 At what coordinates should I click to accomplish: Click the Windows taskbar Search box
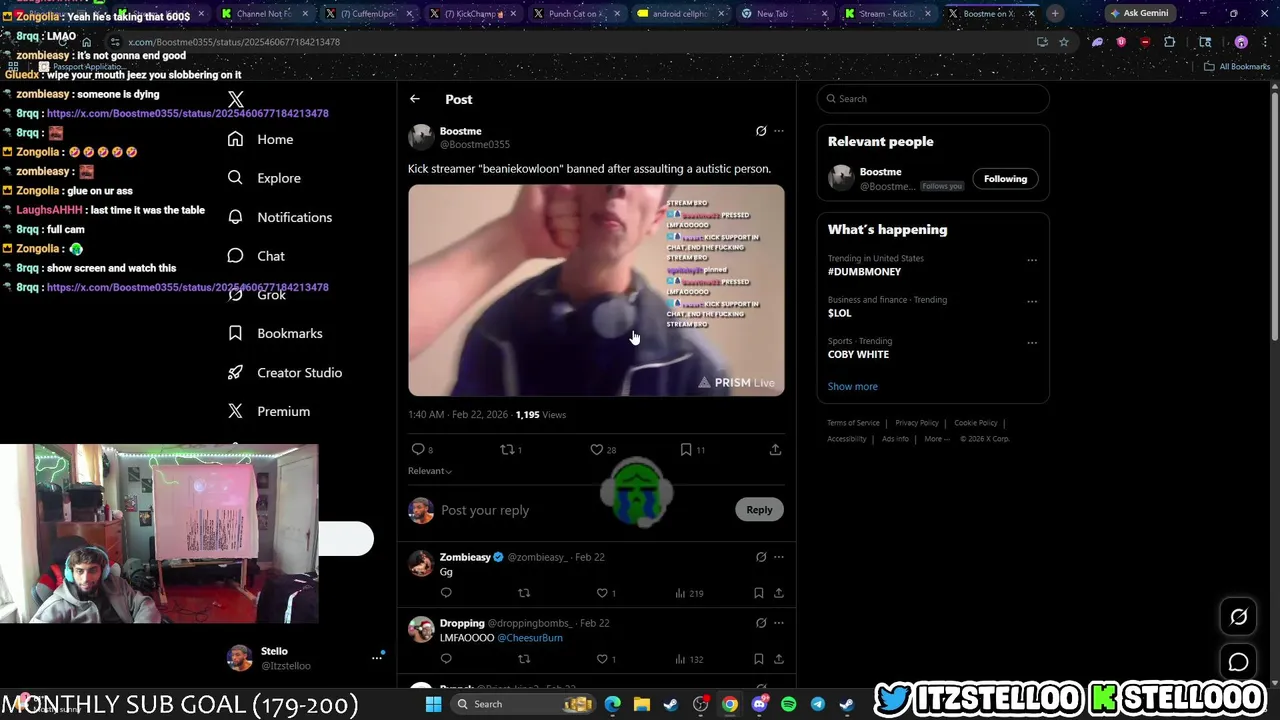tap(521, 704)
